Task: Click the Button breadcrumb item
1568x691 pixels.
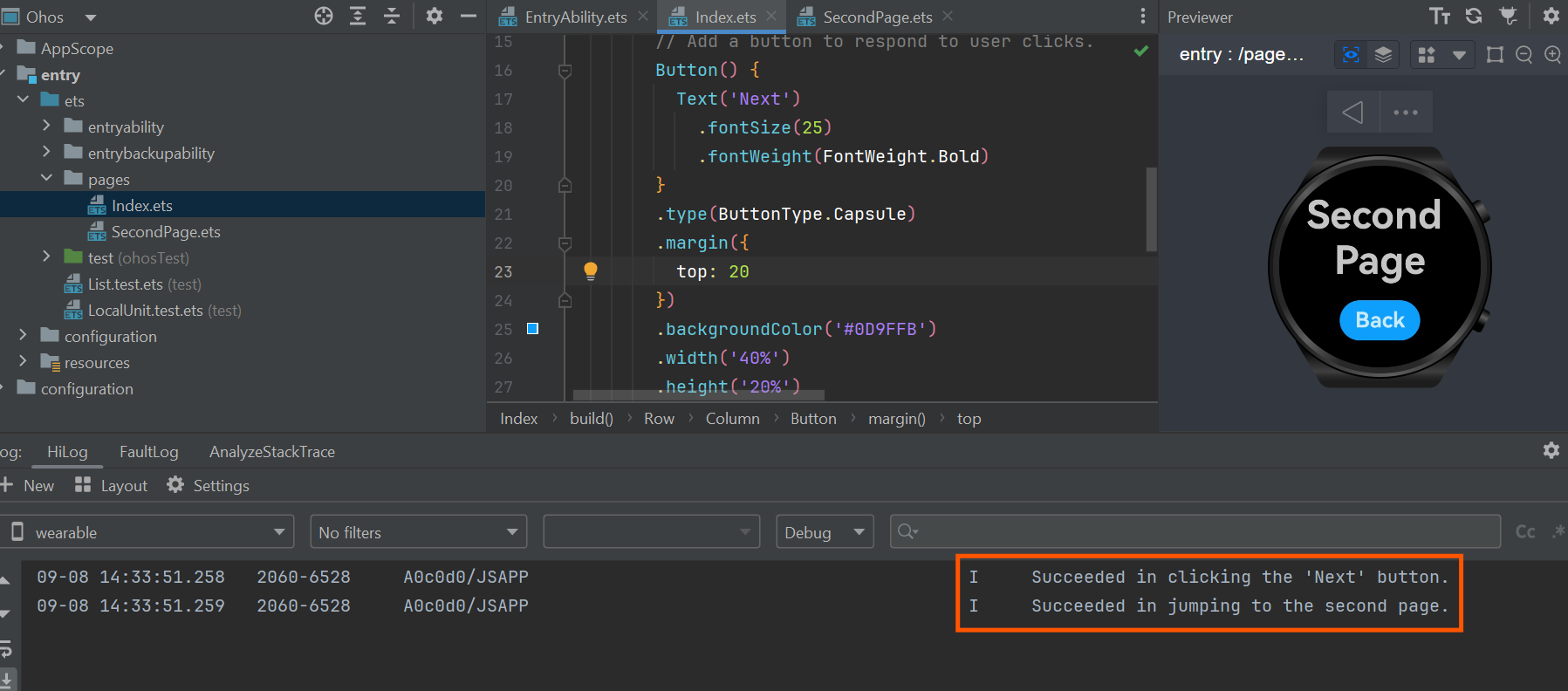Action: (813, 419)
